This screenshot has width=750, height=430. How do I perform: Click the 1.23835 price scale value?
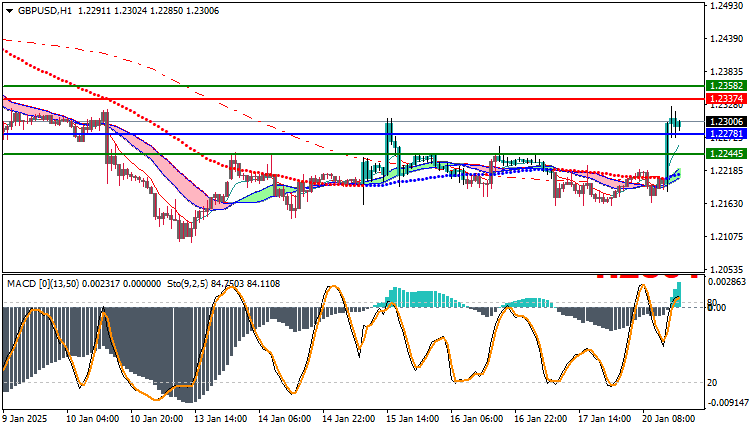pyautogui.click(x=727, y=72)
